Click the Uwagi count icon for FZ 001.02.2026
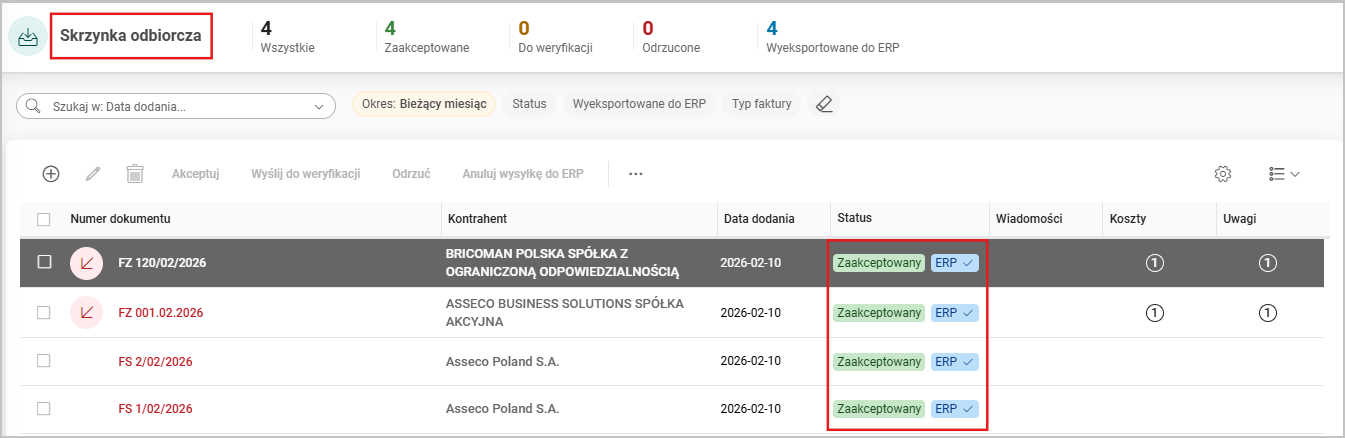Screen dimensions: 1345x438 1268,313
